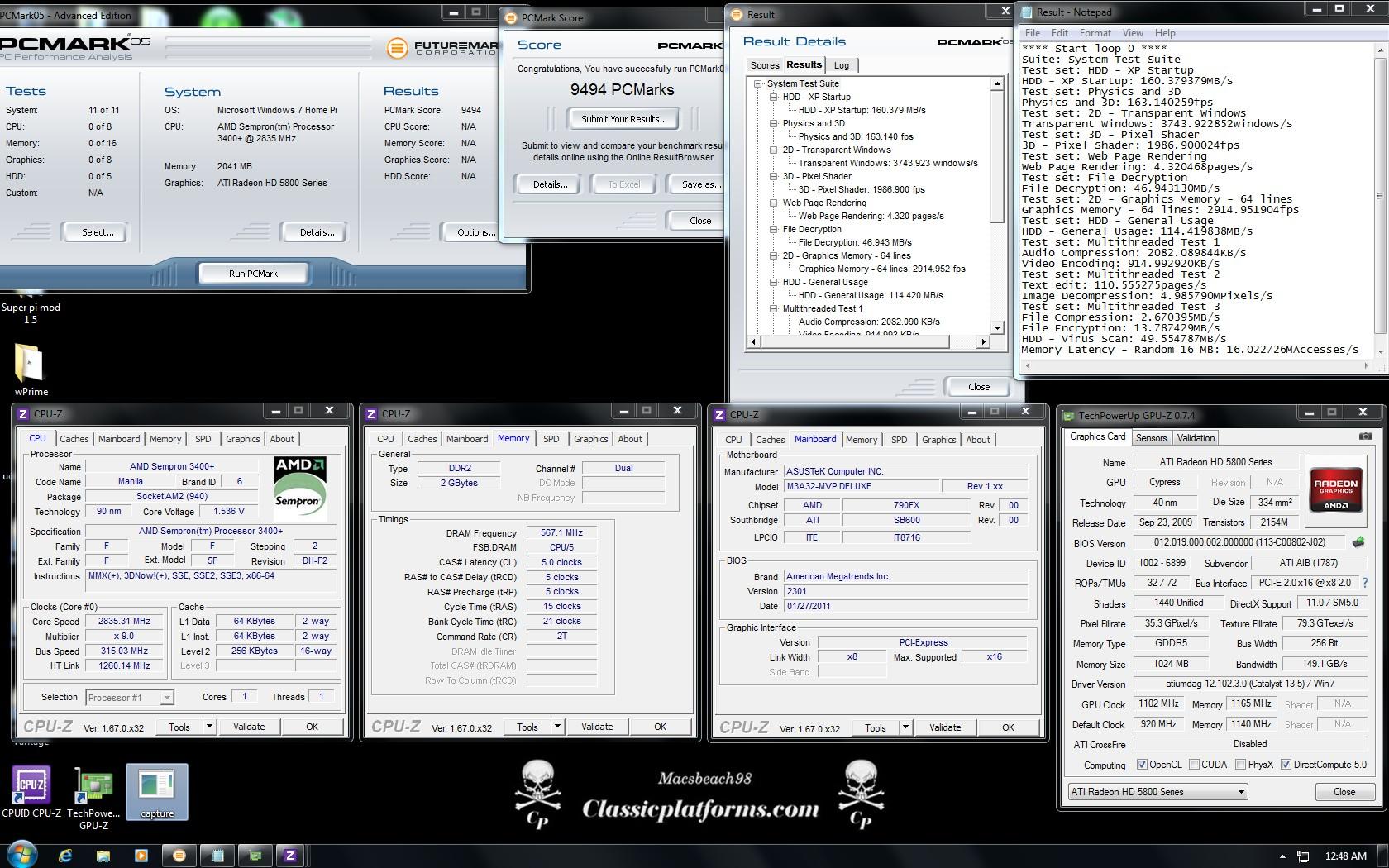Collapse the Physics and 3D tree node
Viewport: 1389px width, 868px height.
774,123
